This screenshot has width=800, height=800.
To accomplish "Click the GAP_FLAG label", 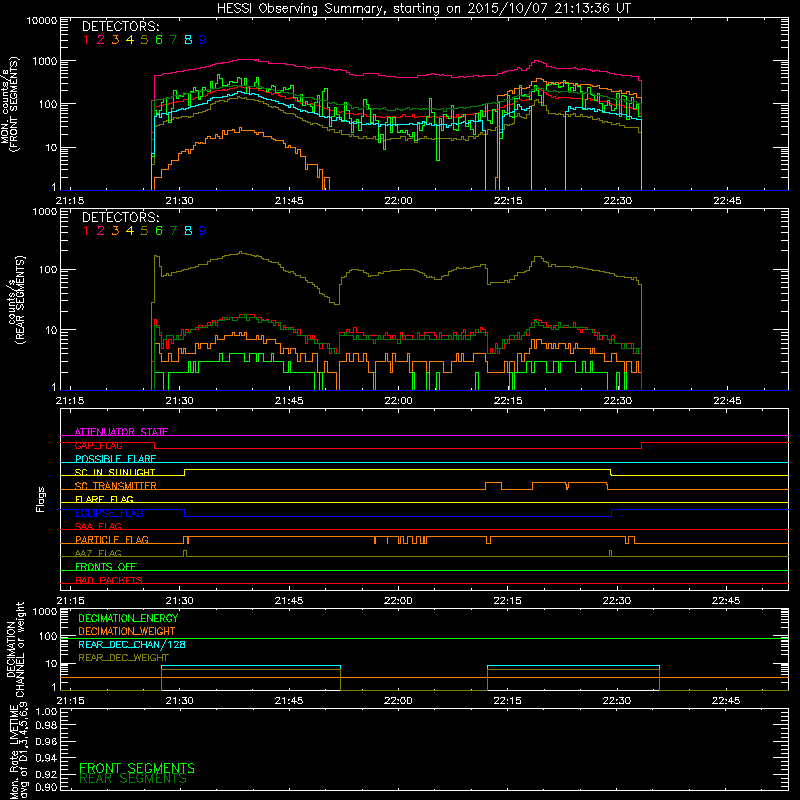I will (x=98, y=445).
